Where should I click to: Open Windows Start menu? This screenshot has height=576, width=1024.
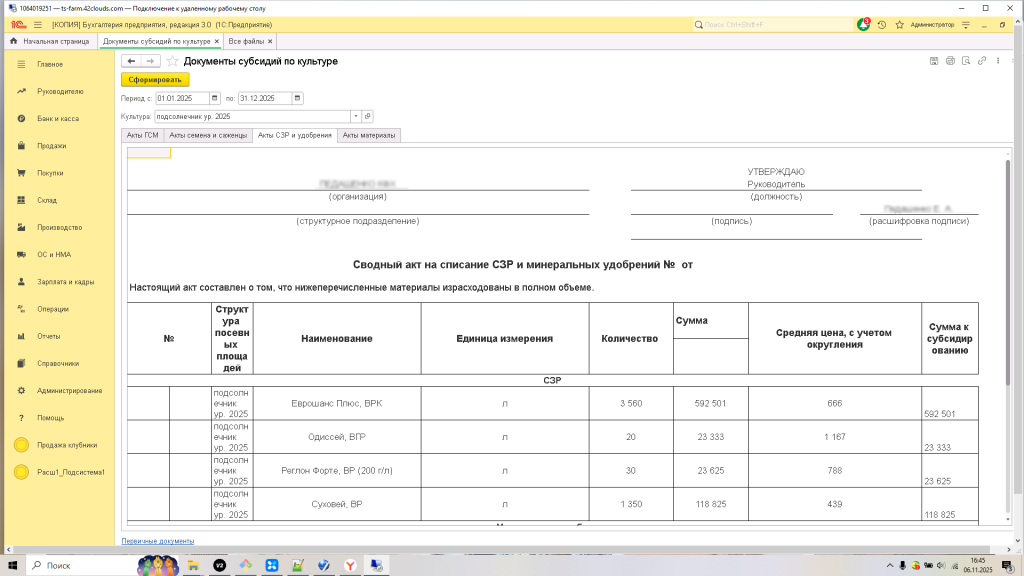12,565
